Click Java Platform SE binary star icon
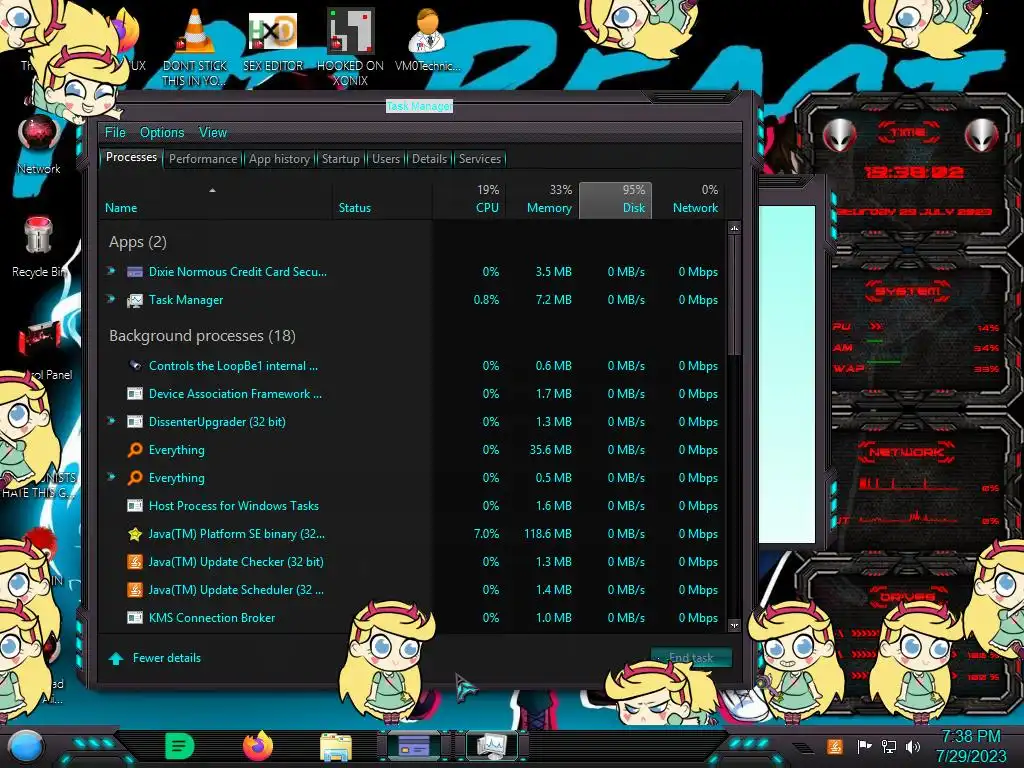The width and height of the screenshot is (1024, 768). point(135,534)
